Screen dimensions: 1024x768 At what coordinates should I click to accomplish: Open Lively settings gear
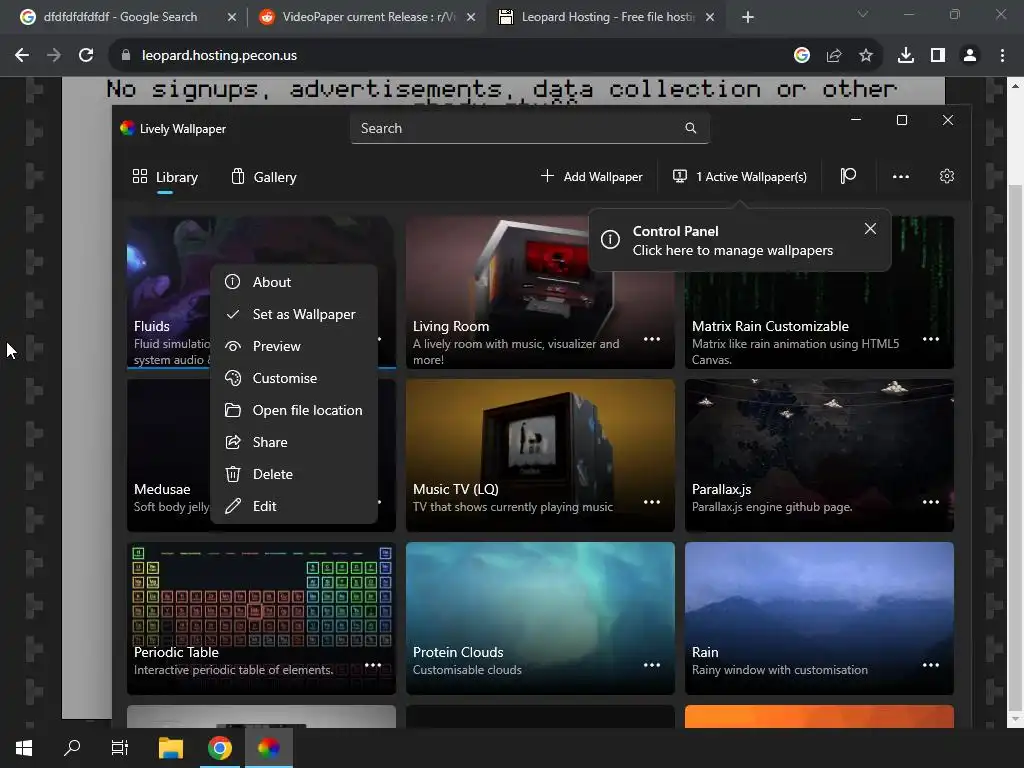[947, 176]
